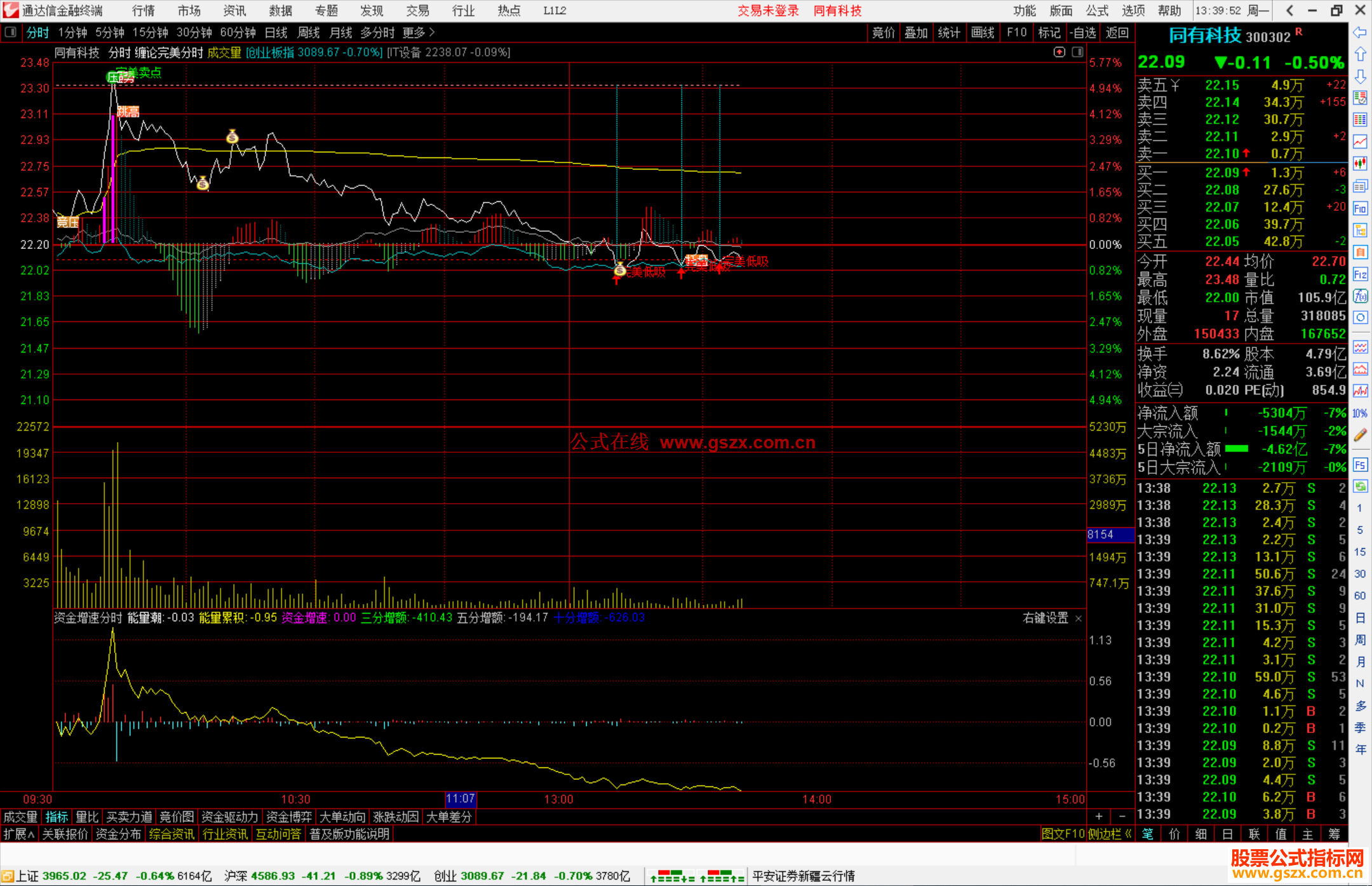
Task: Open the 行情 menu
Action: [144, 11]
